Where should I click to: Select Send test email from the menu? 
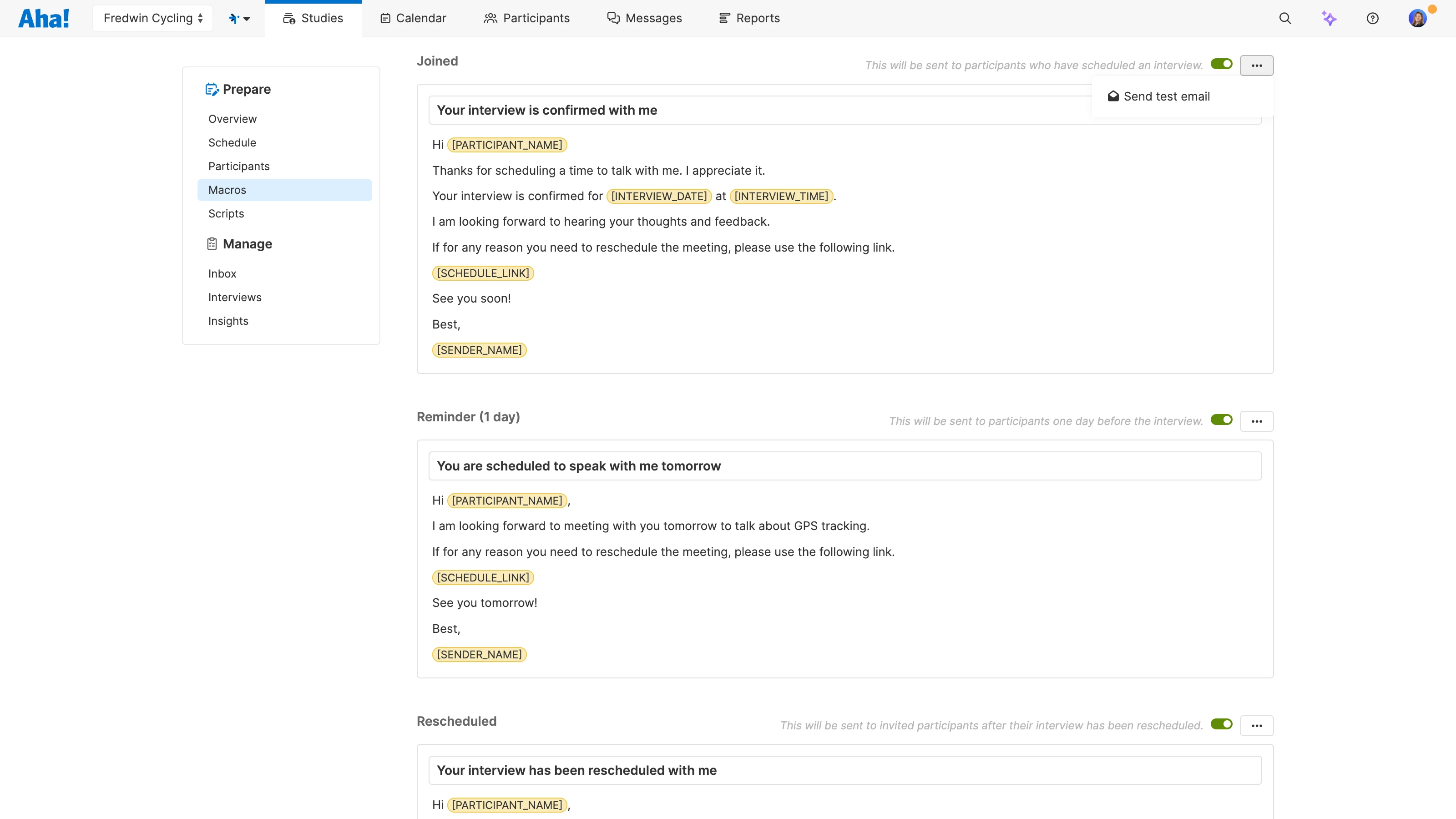(1166, 96)
